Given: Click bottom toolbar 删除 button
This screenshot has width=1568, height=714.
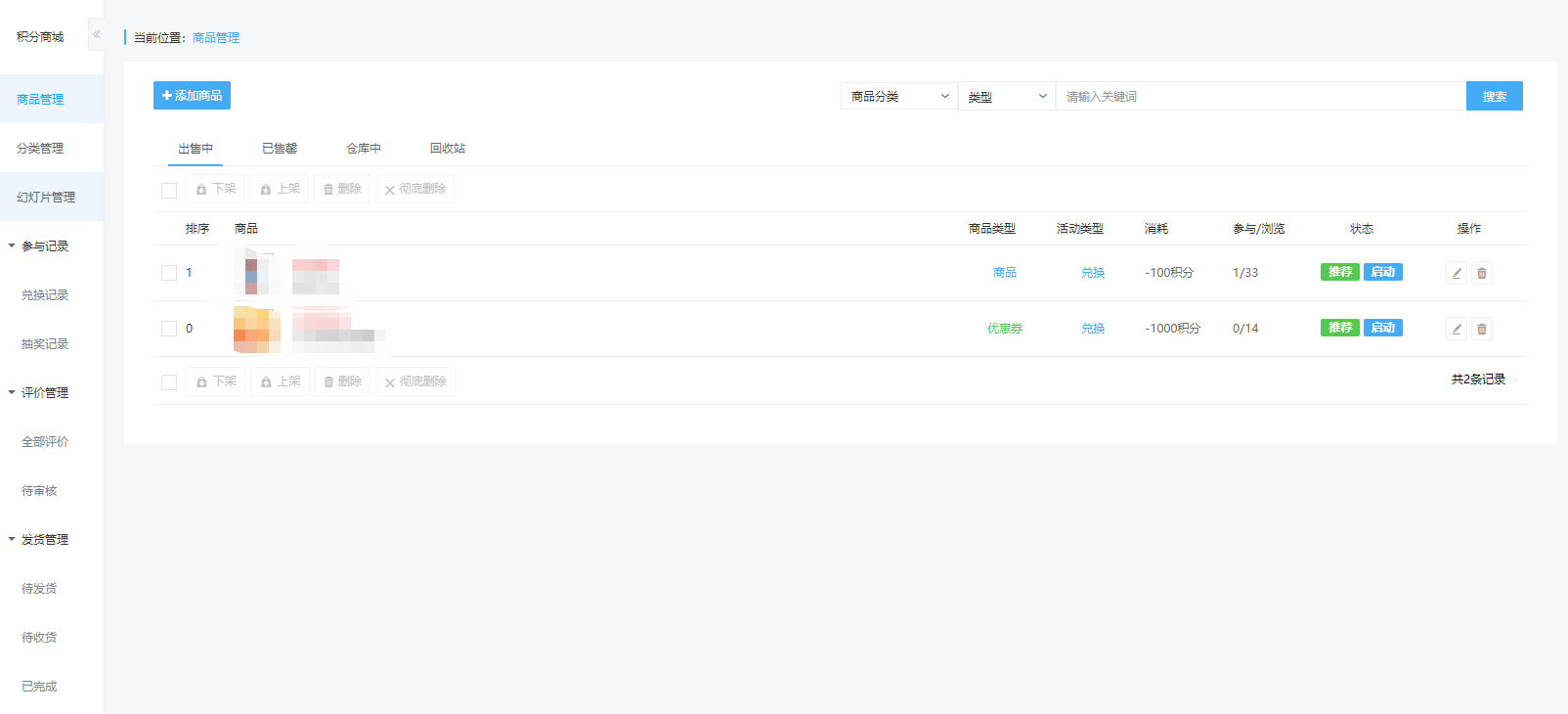Looking at the screenshot, I should click(x=342, y=381).
